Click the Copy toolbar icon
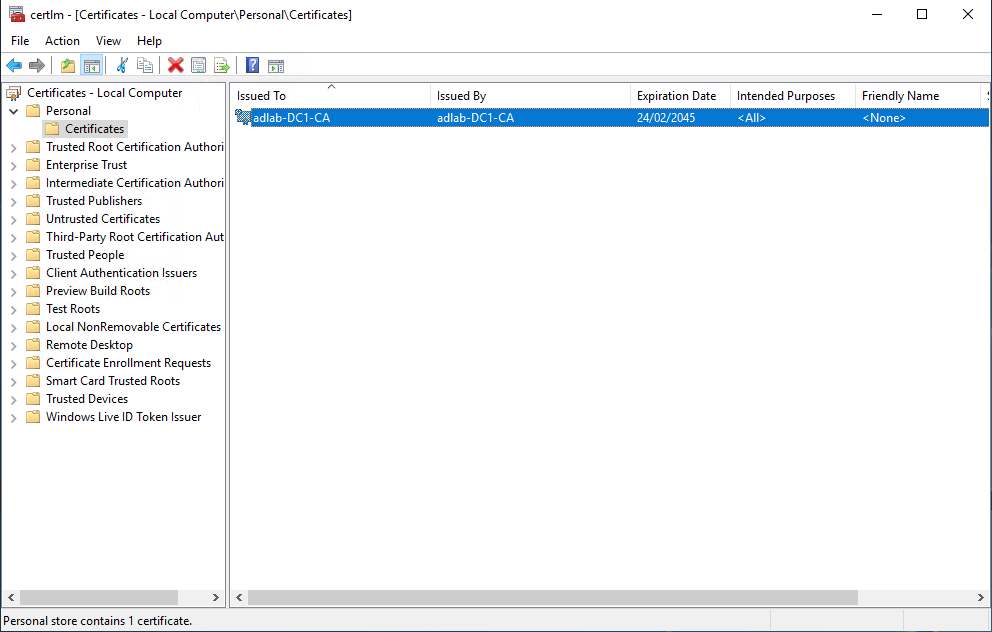The width and height of the screenshot is (992, 632). click(145, 65)
